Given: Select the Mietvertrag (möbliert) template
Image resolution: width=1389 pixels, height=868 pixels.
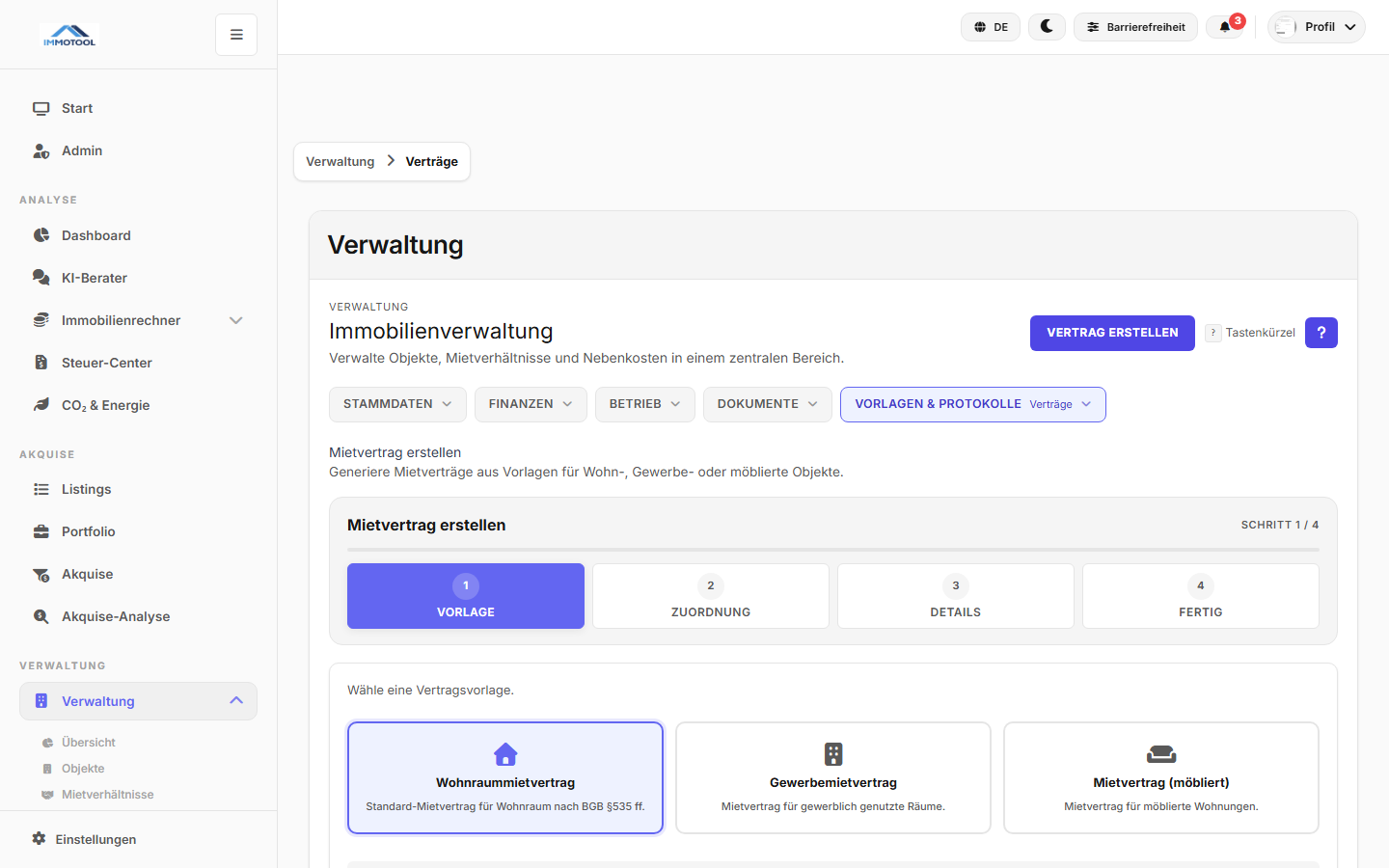Looking at the screenshot, I should [1160, 777].
